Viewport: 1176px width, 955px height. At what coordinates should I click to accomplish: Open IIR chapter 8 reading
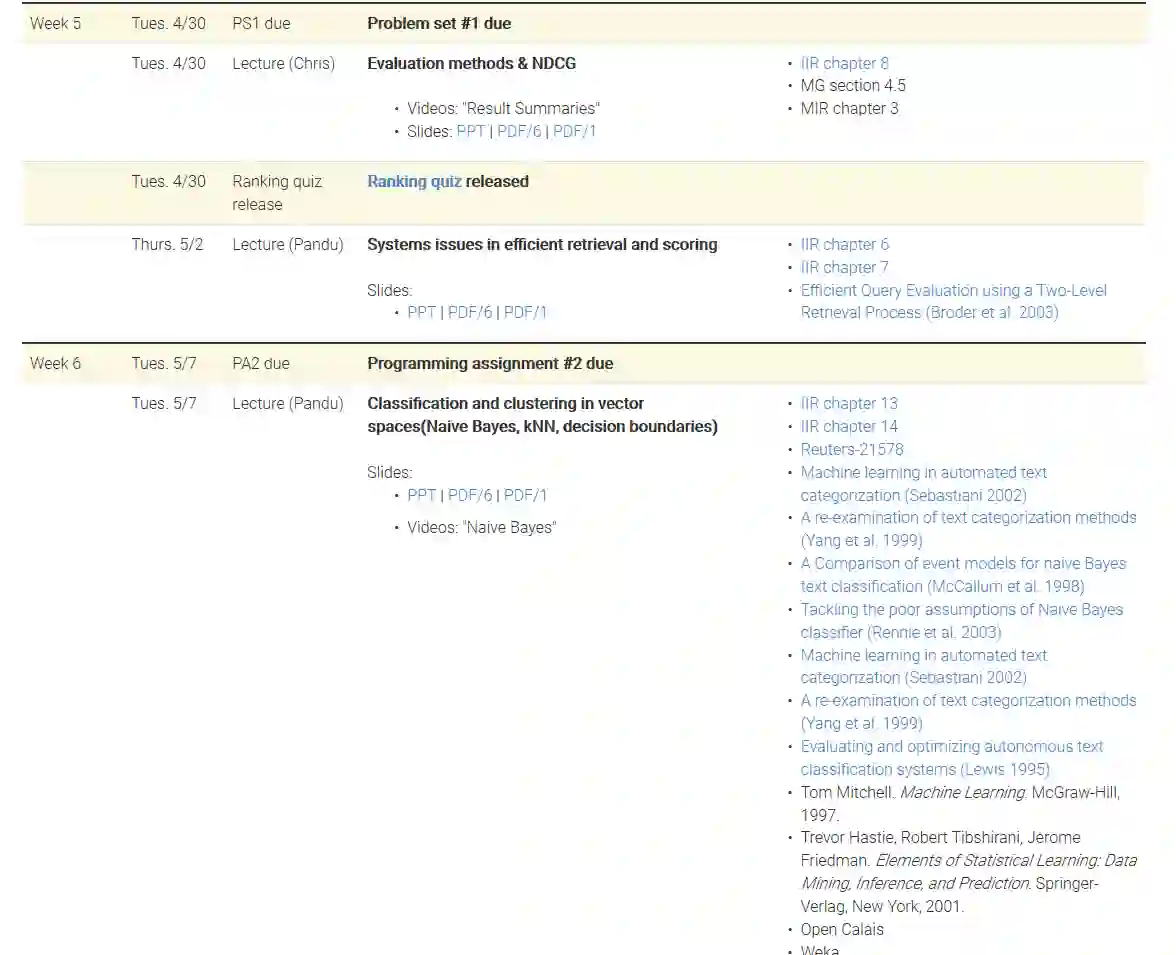click(x=844, y=63)
